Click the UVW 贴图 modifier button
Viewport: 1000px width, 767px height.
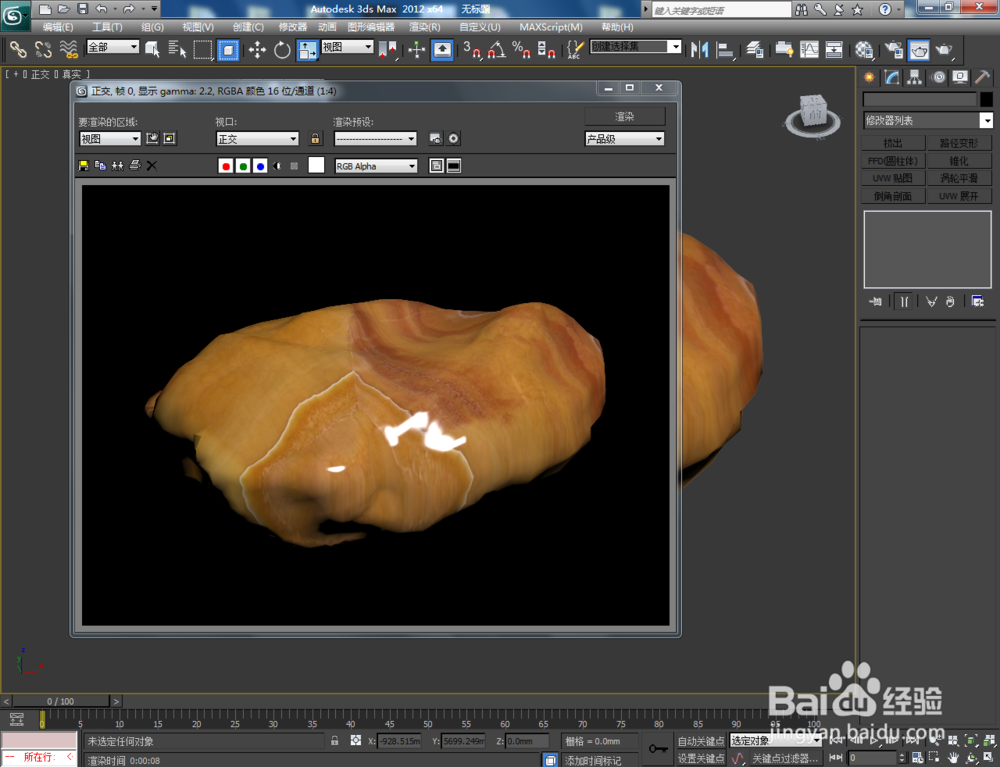pyautogui.click(x=893, y=179)
